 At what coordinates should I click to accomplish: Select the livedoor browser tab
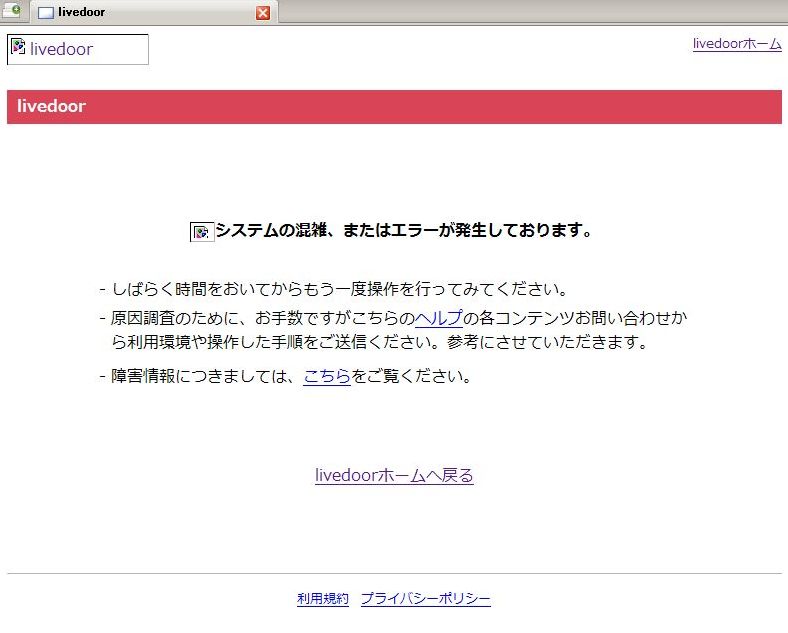click(x=154, y=13)
